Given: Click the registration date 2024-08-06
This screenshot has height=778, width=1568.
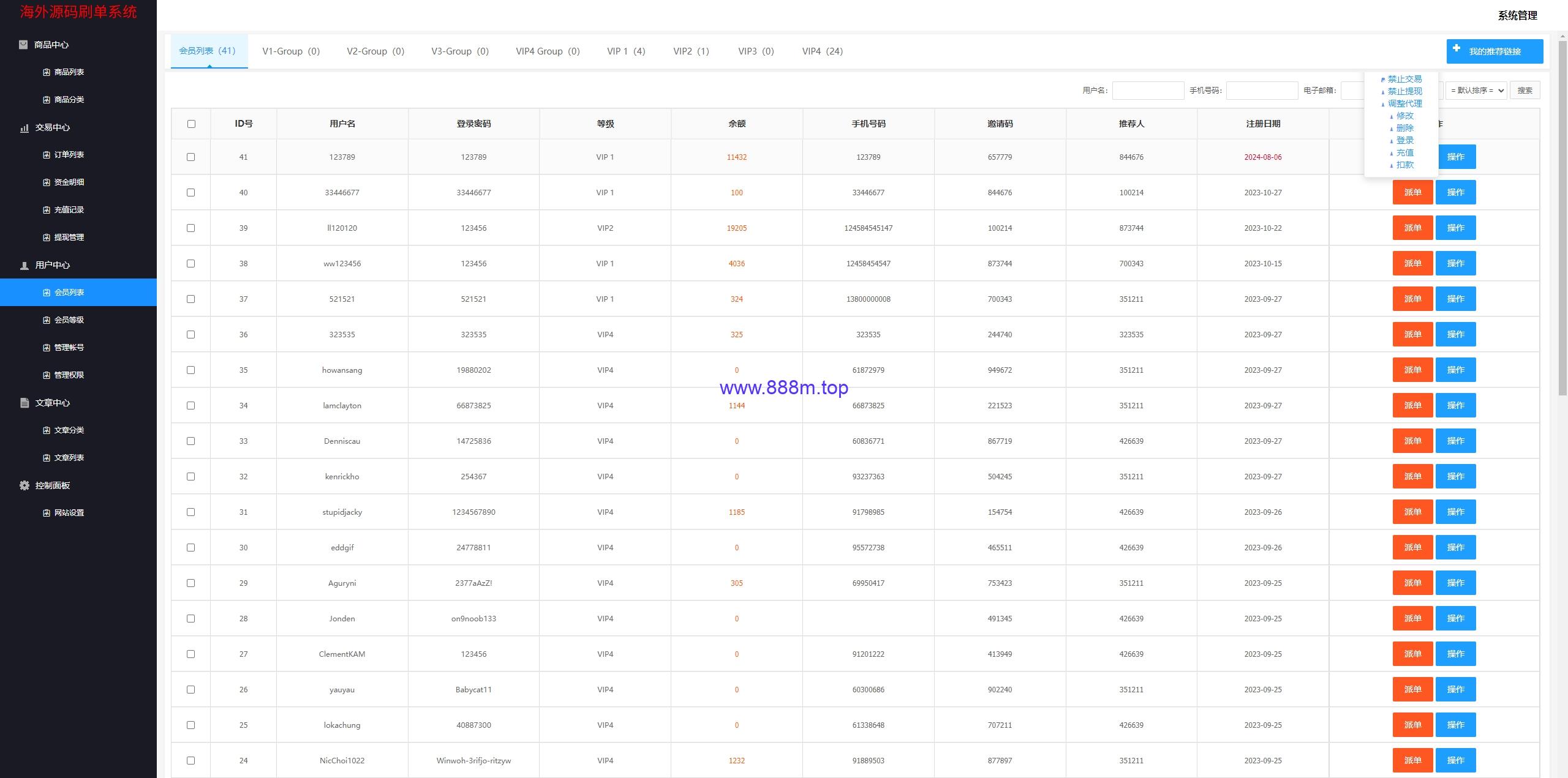Looking at the screenshot, I should coord(1263,157).
